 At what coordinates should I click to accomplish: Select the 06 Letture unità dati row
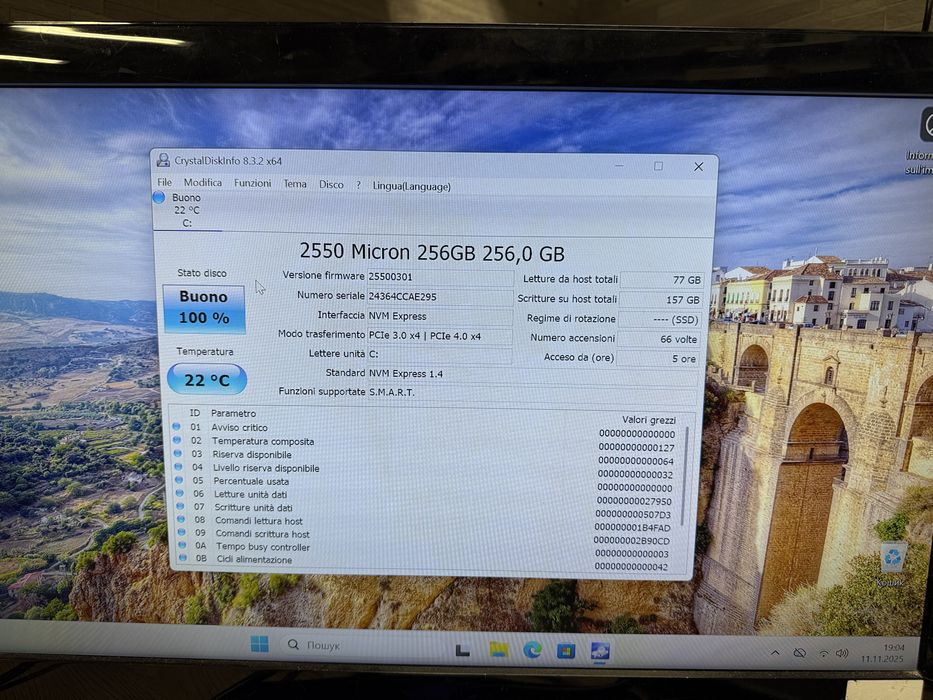(x=425, y=496)
